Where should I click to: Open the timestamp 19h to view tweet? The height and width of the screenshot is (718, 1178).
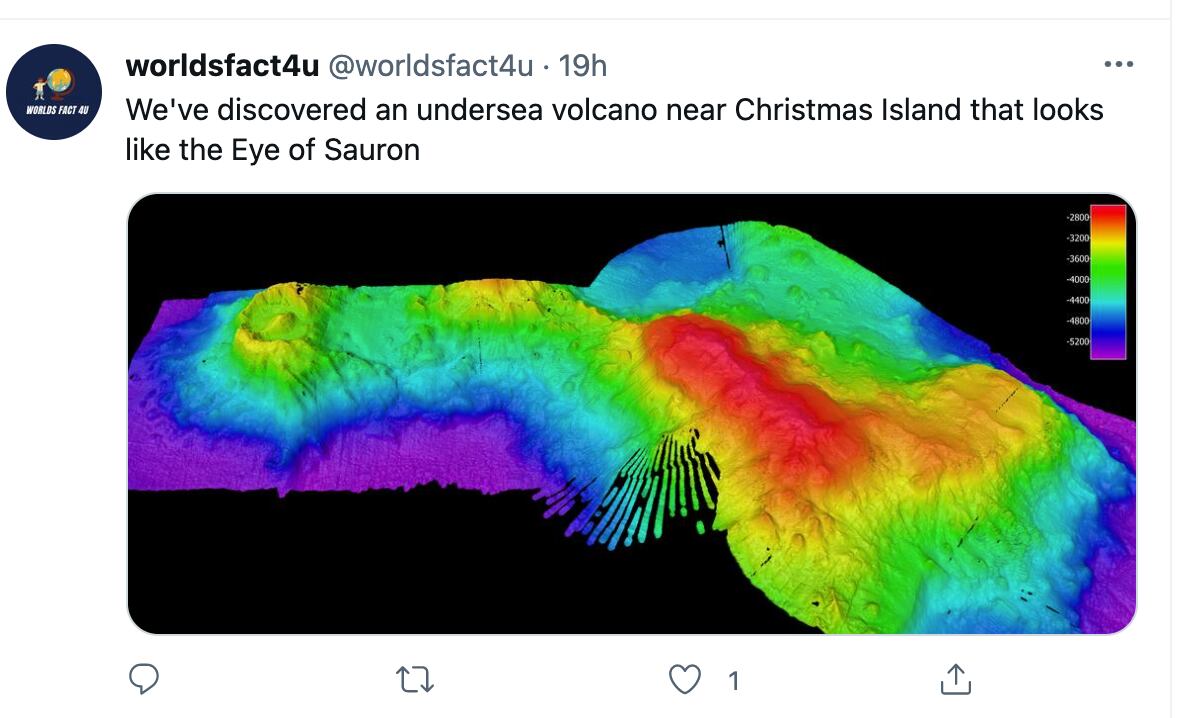[x=584, y=65]
